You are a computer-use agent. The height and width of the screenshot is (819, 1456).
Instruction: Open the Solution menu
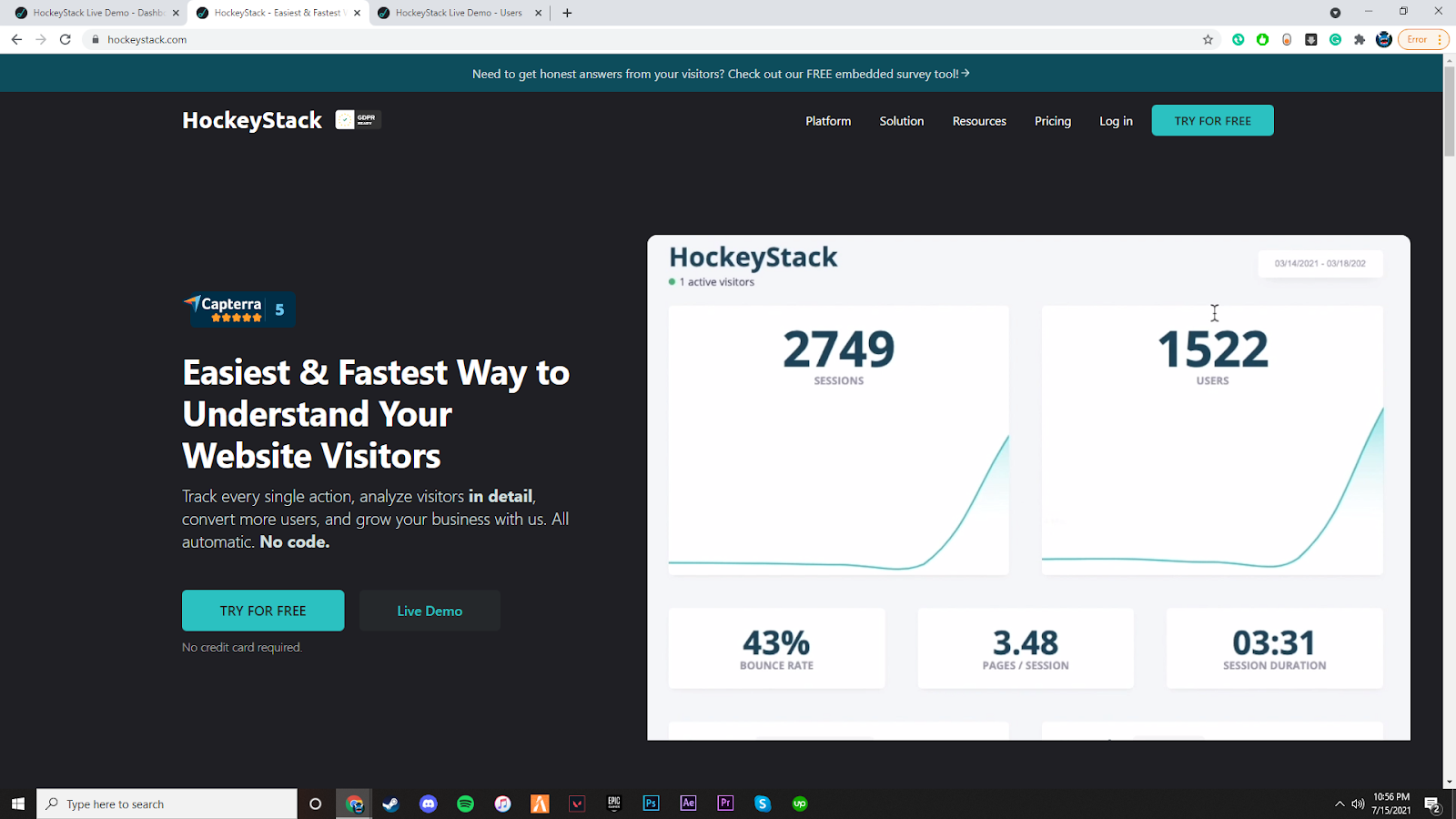[x=902, y=121]
